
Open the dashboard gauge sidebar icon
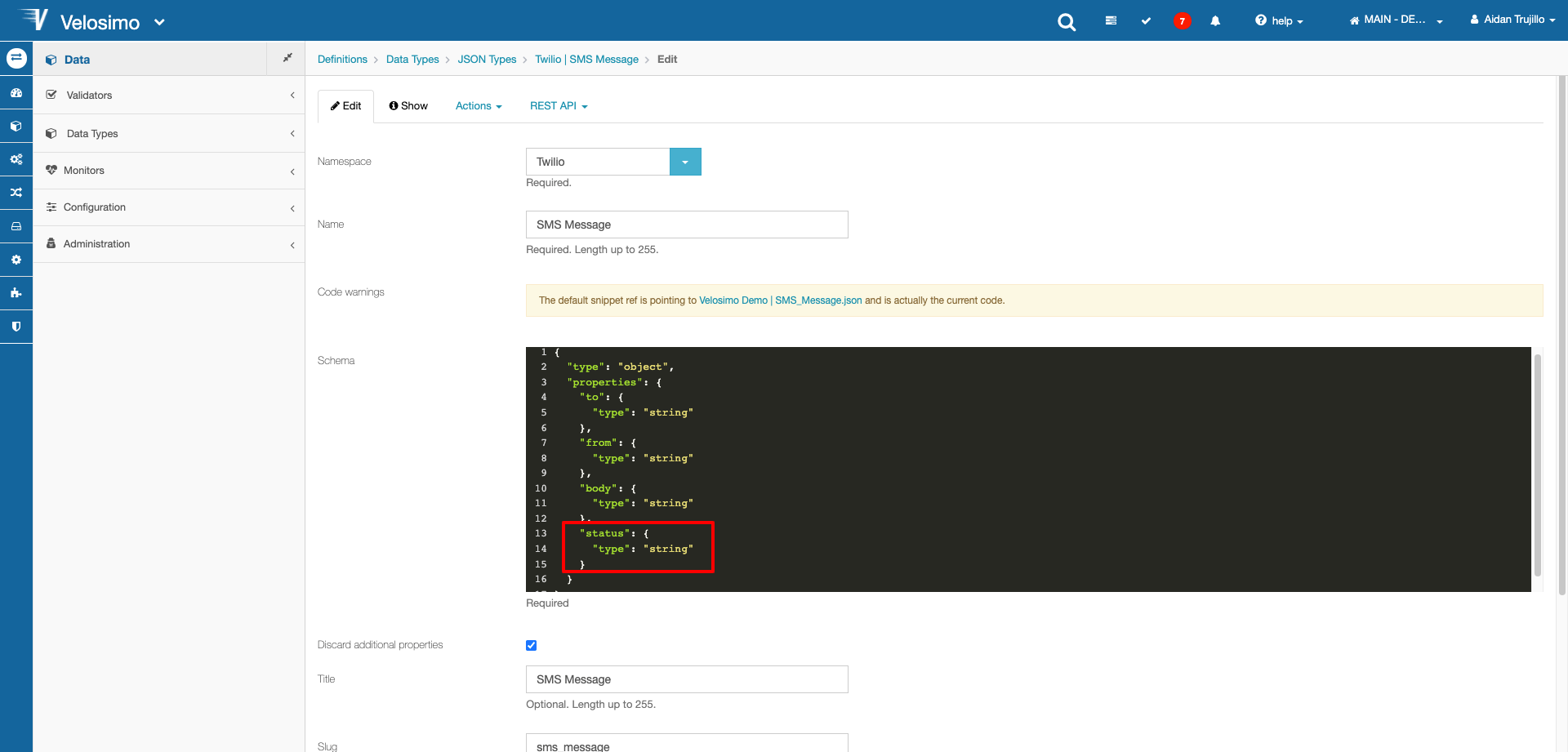[x=16, y=93]
